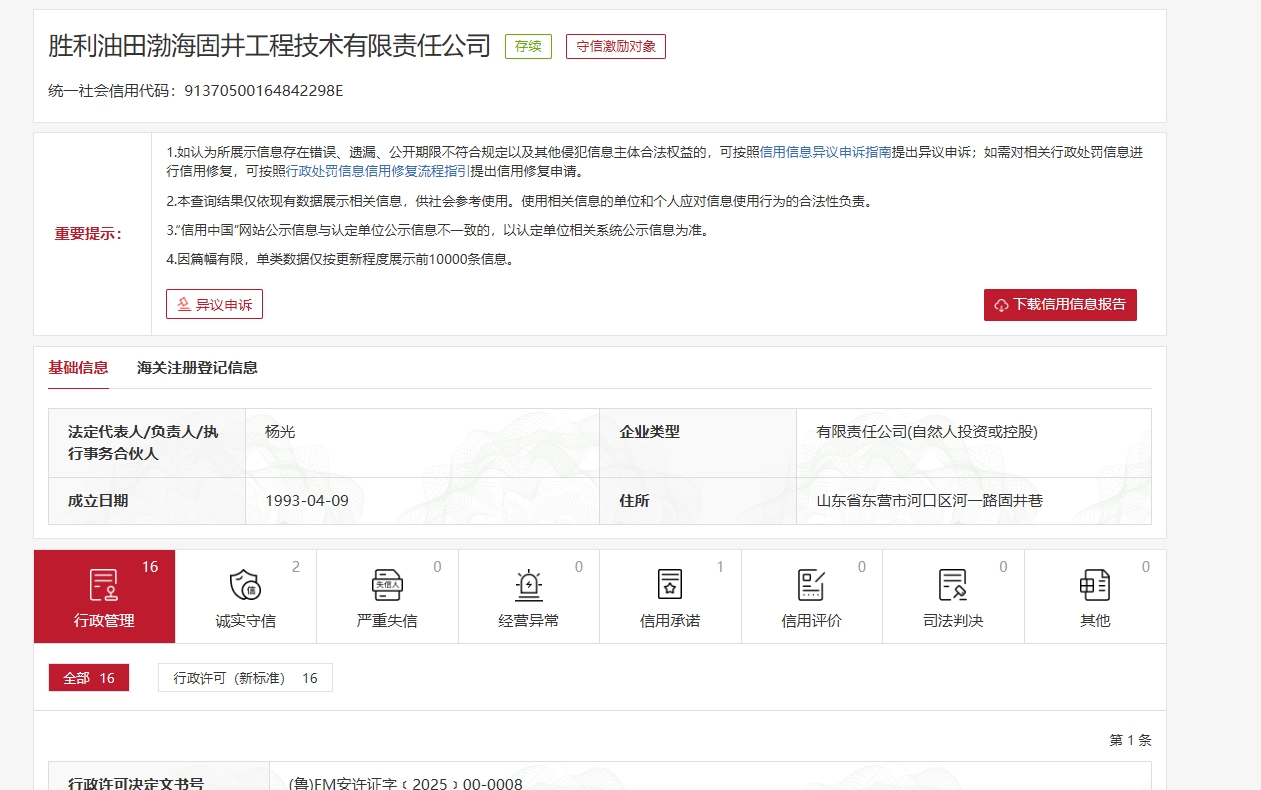Open the 信用评价 category icon
This screenshot has width=1261, height=790.
pyautogui.click(x=811, y=585)
